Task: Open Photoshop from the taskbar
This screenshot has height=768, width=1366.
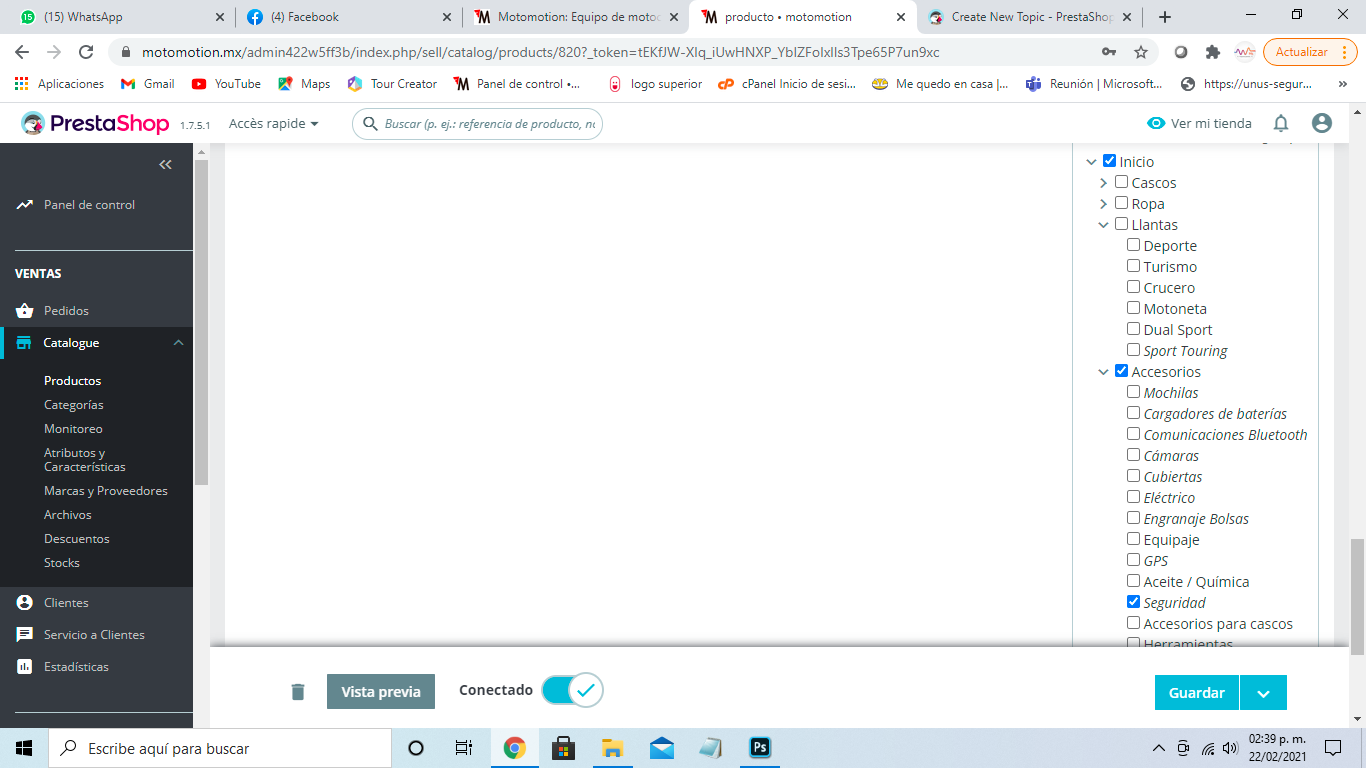Action: (x=759, y=748)
